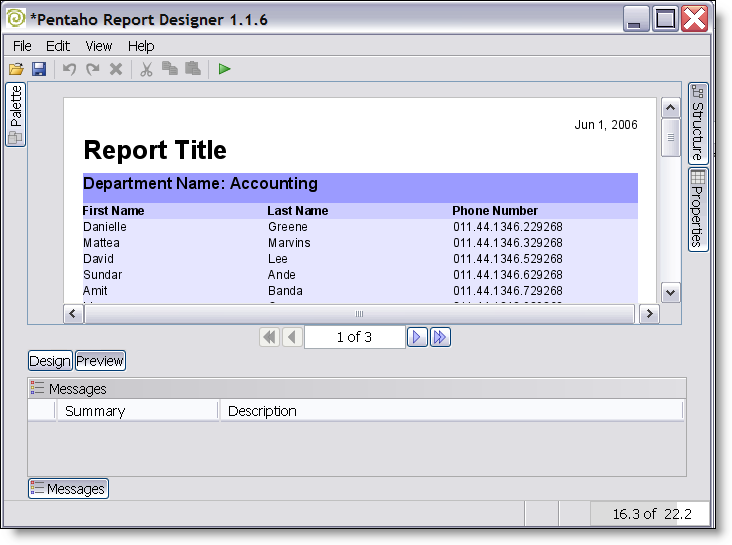
Task: Click phone number 011.44.1346.529268
Action: pos(508,259)
